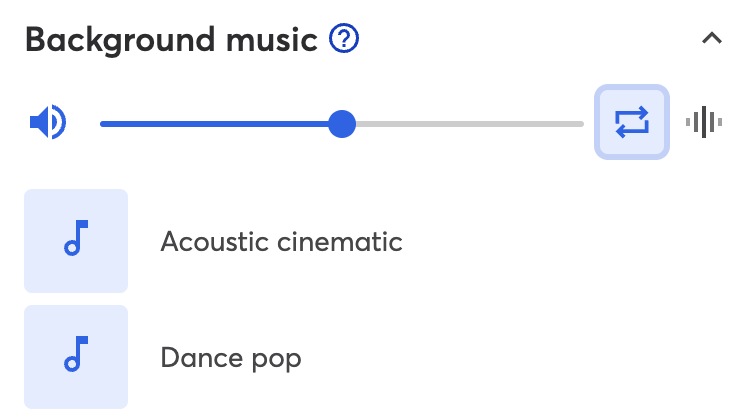
Task: Lower volume on the blue slider track
Action: coord(214,124)
